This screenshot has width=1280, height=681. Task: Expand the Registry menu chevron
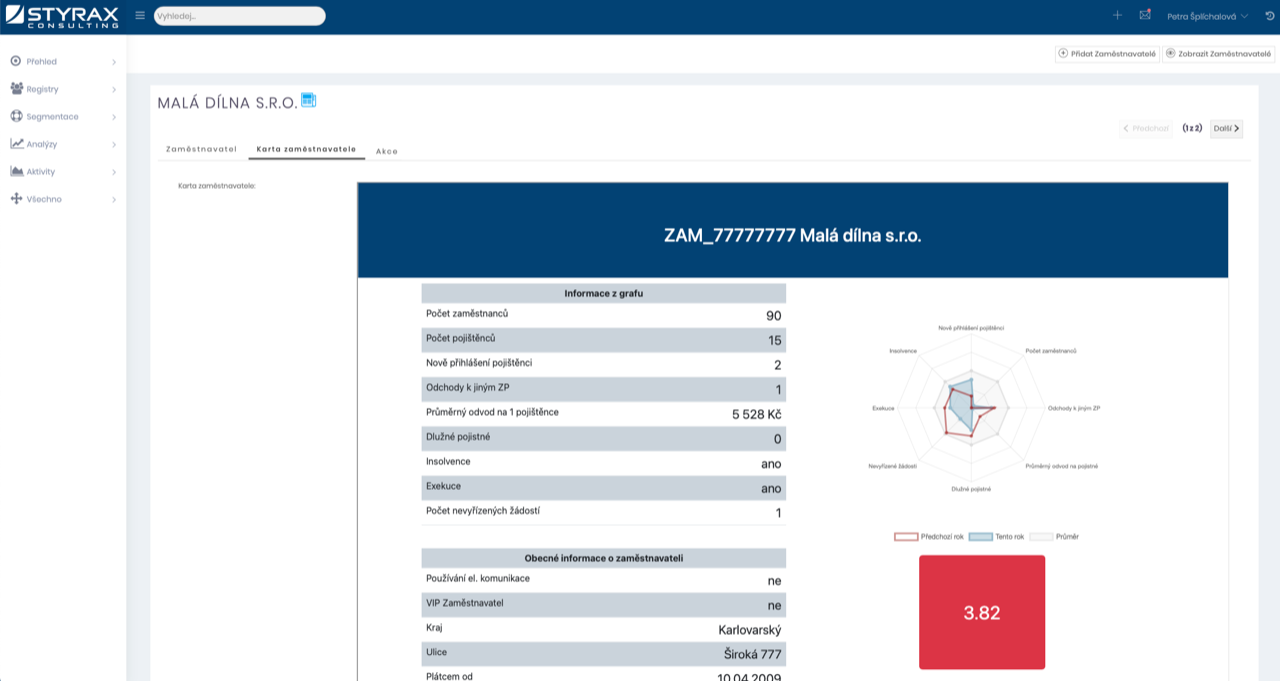click(x=114, y=89)
